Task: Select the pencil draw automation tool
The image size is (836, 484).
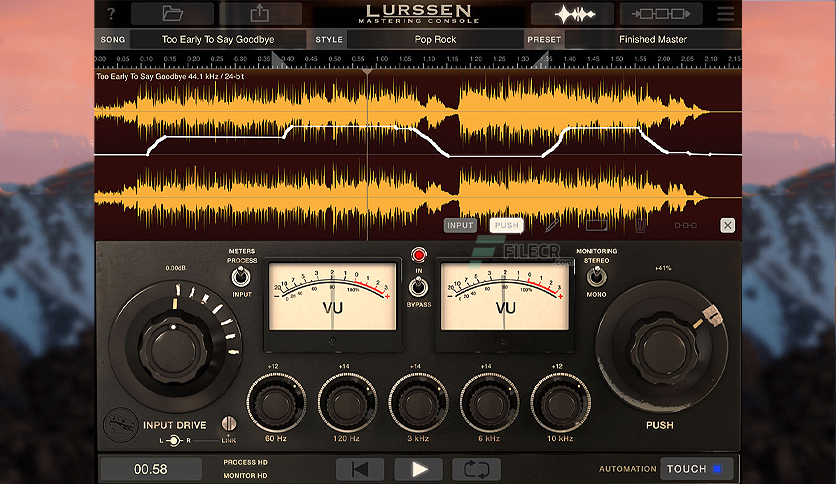Action: [x=552, y=225]
